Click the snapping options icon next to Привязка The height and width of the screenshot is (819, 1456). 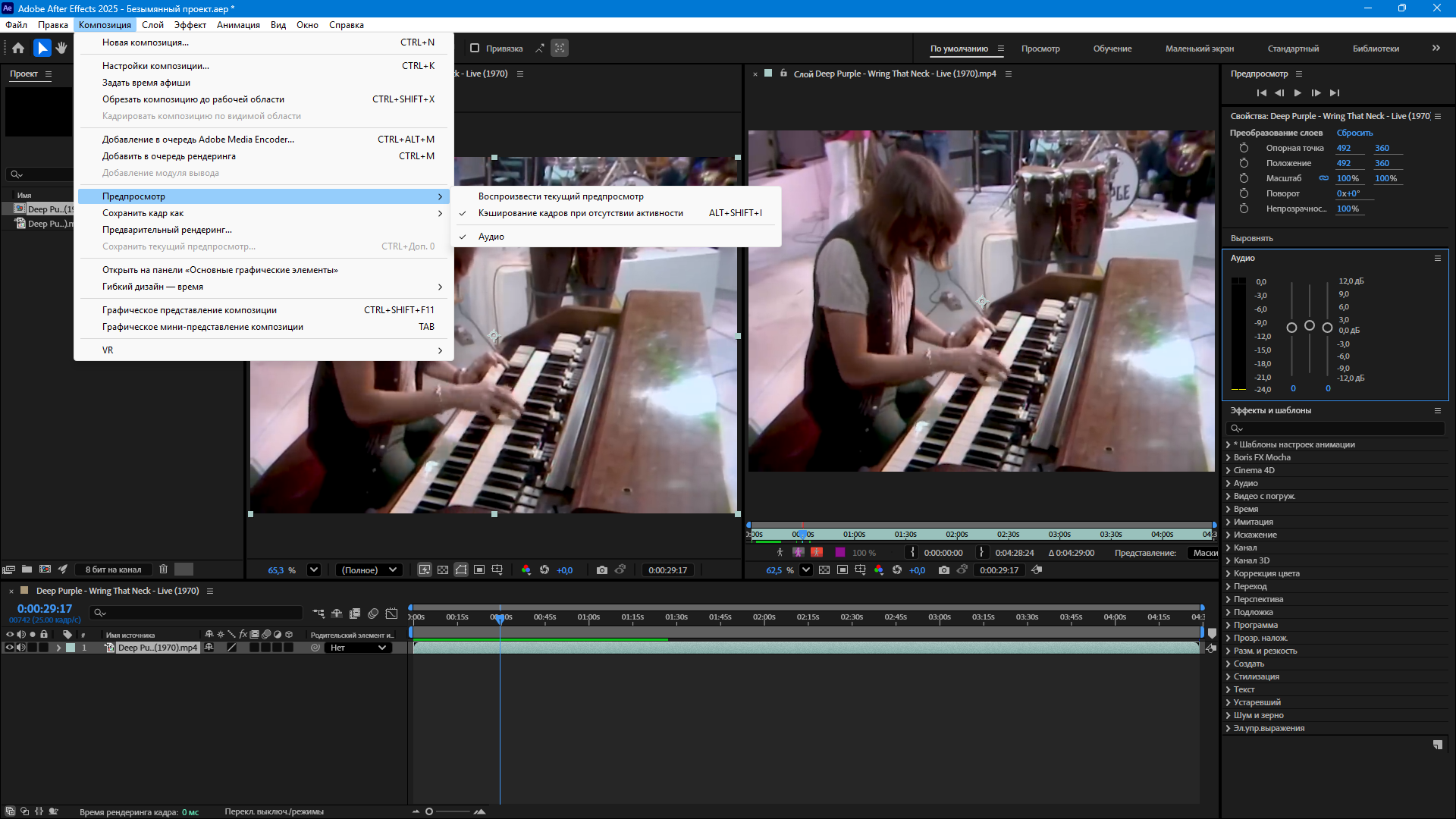(540, 48)
